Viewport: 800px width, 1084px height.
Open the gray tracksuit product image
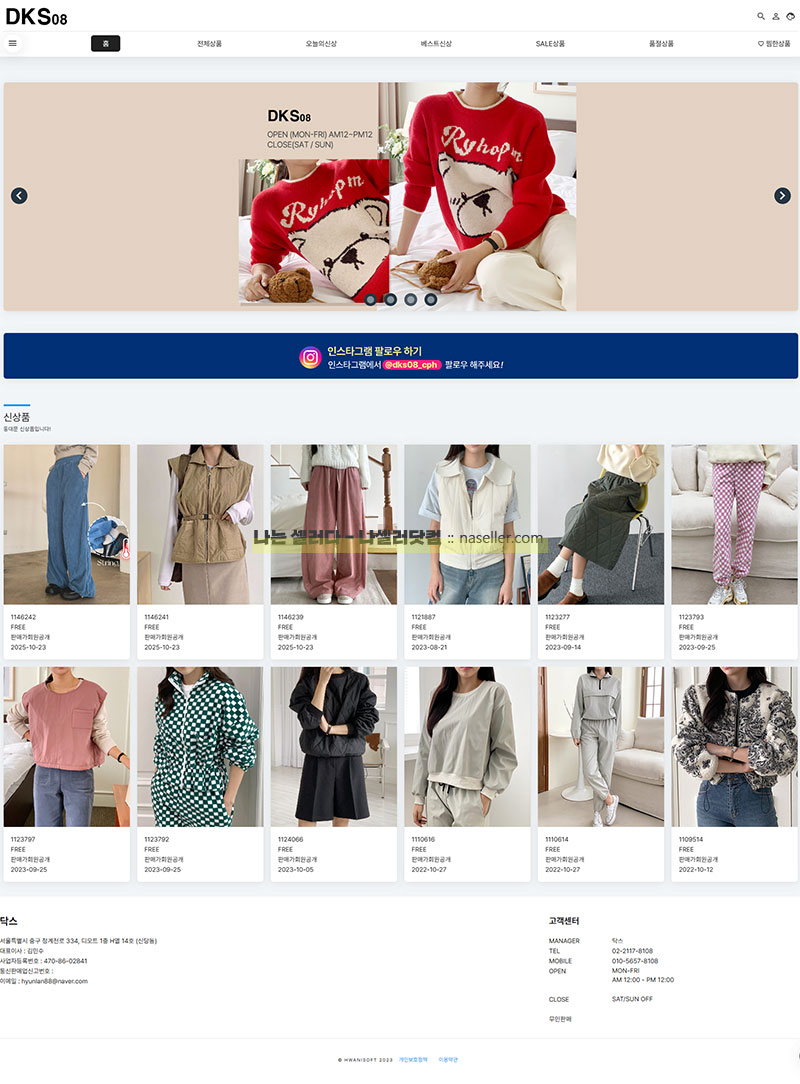point(601,747)
